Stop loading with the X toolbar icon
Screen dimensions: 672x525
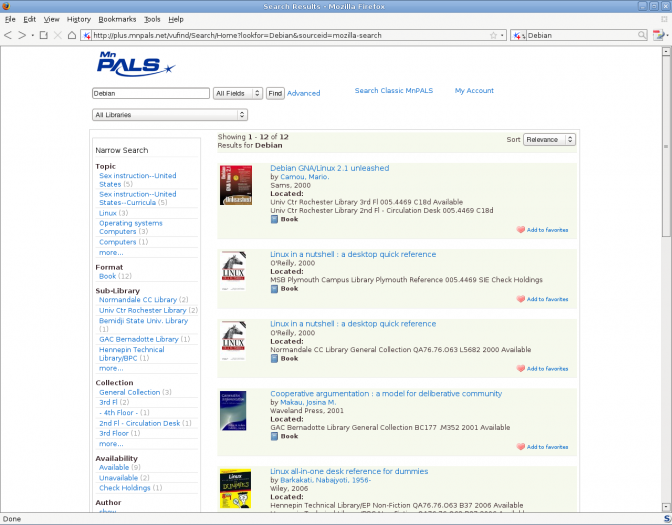click(x=57, y=35)
